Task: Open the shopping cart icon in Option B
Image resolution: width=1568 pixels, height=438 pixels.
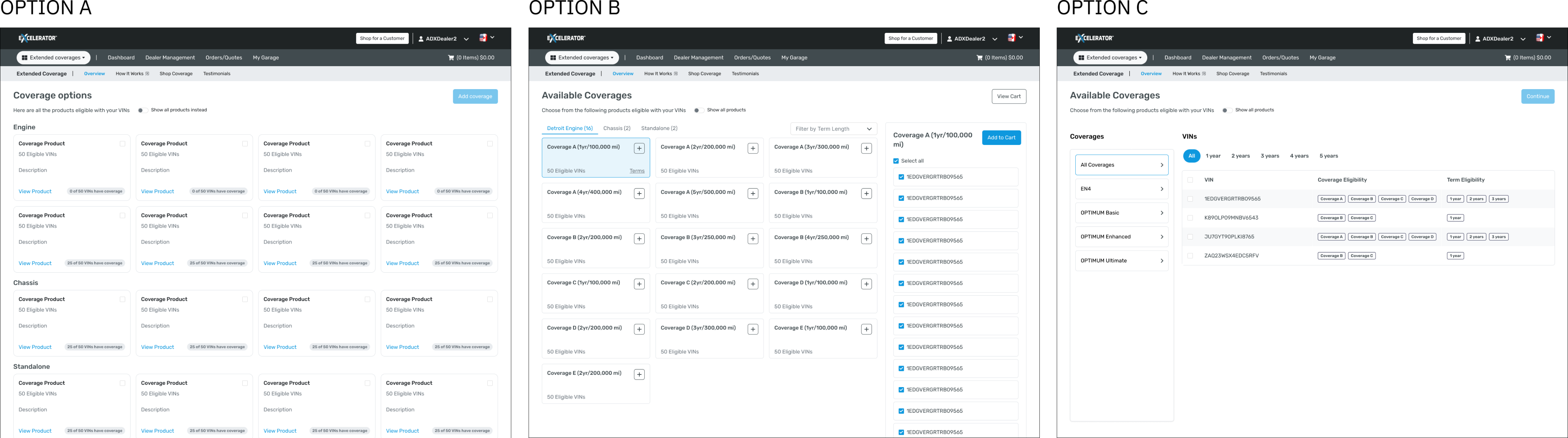Action: (x=979, y=58)
